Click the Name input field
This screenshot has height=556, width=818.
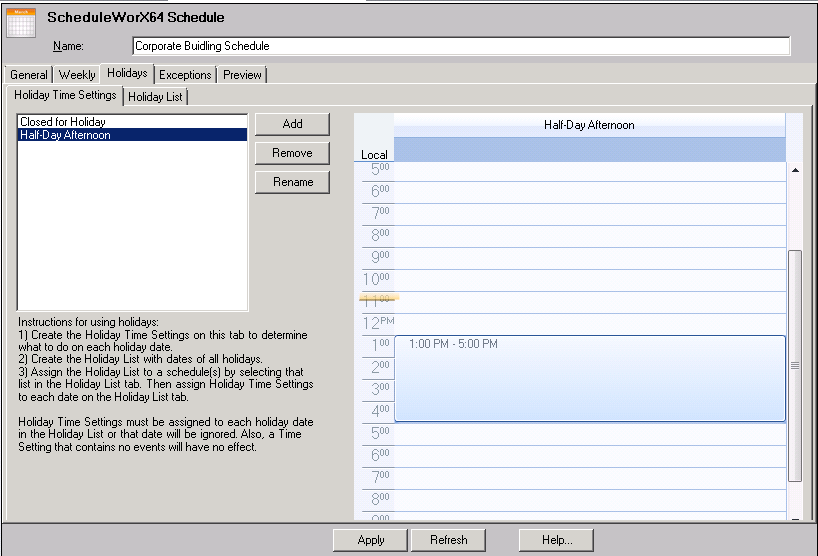coord(460,46)
